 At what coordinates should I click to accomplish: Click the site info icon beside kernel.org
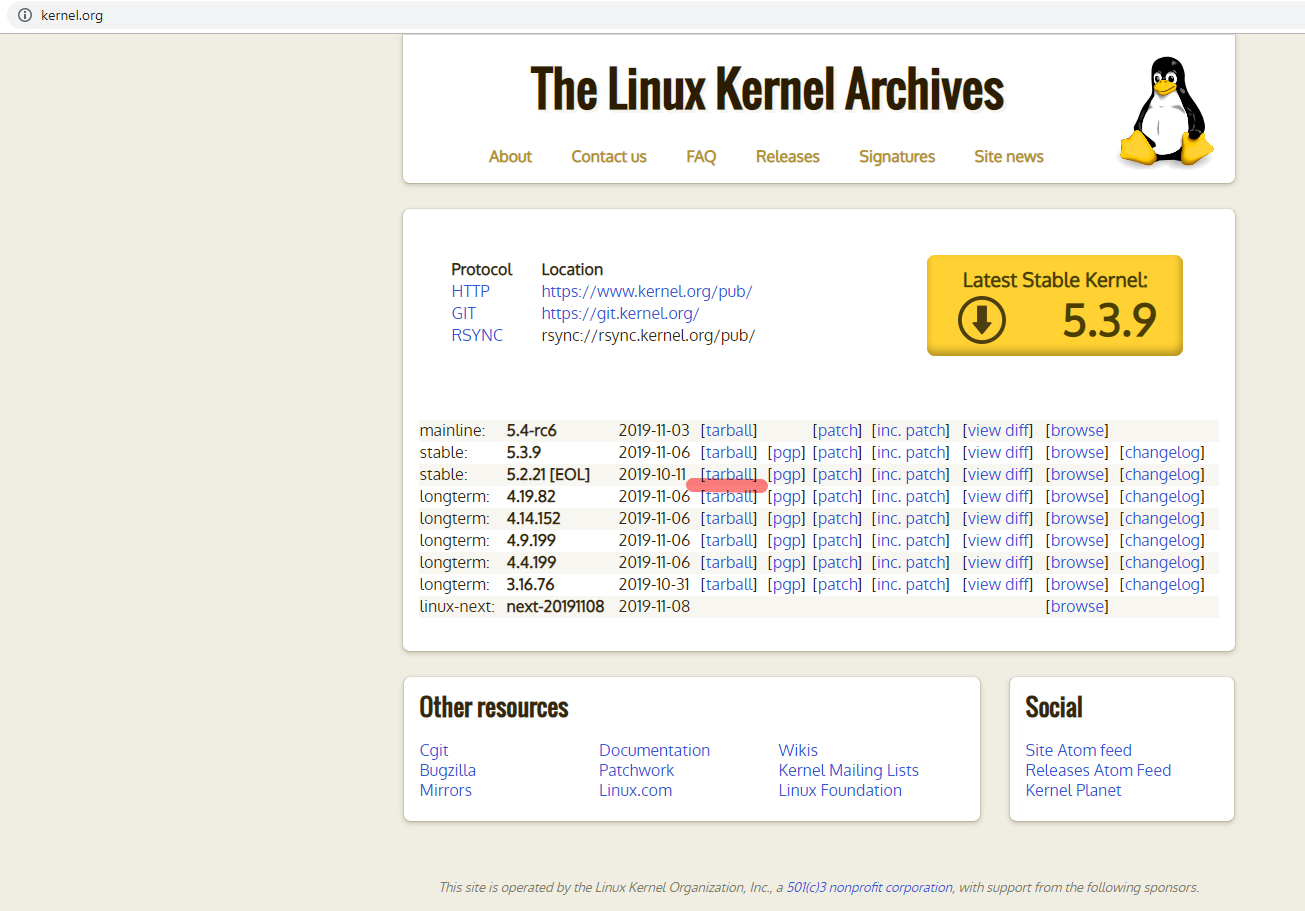(26, 15)
